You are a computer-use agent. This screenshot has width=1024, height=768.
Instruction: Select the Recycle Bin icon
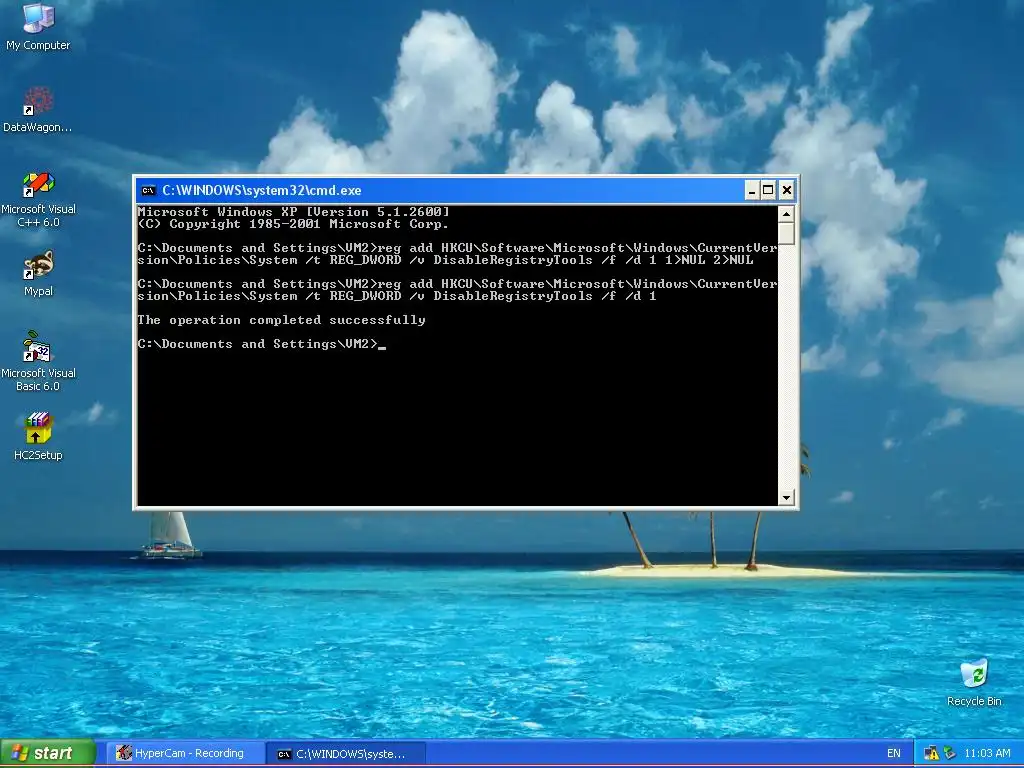click(974, 682)
